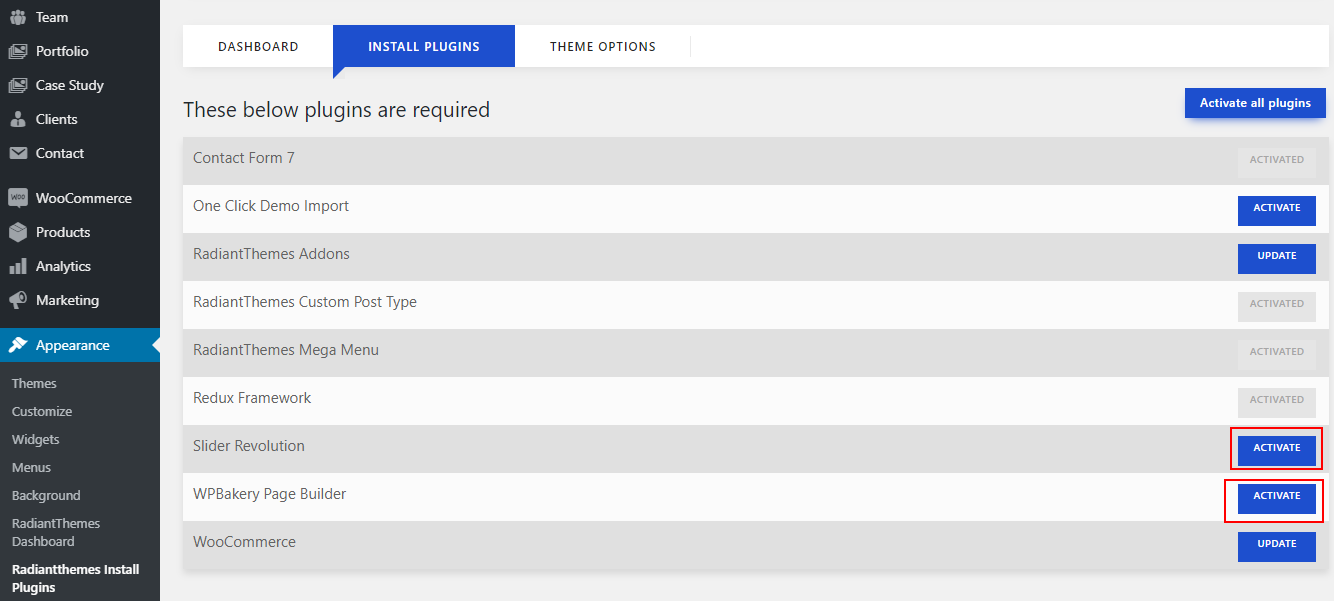Switch to the Dashboard tab
1334x601 pixels.
point(258,46)
